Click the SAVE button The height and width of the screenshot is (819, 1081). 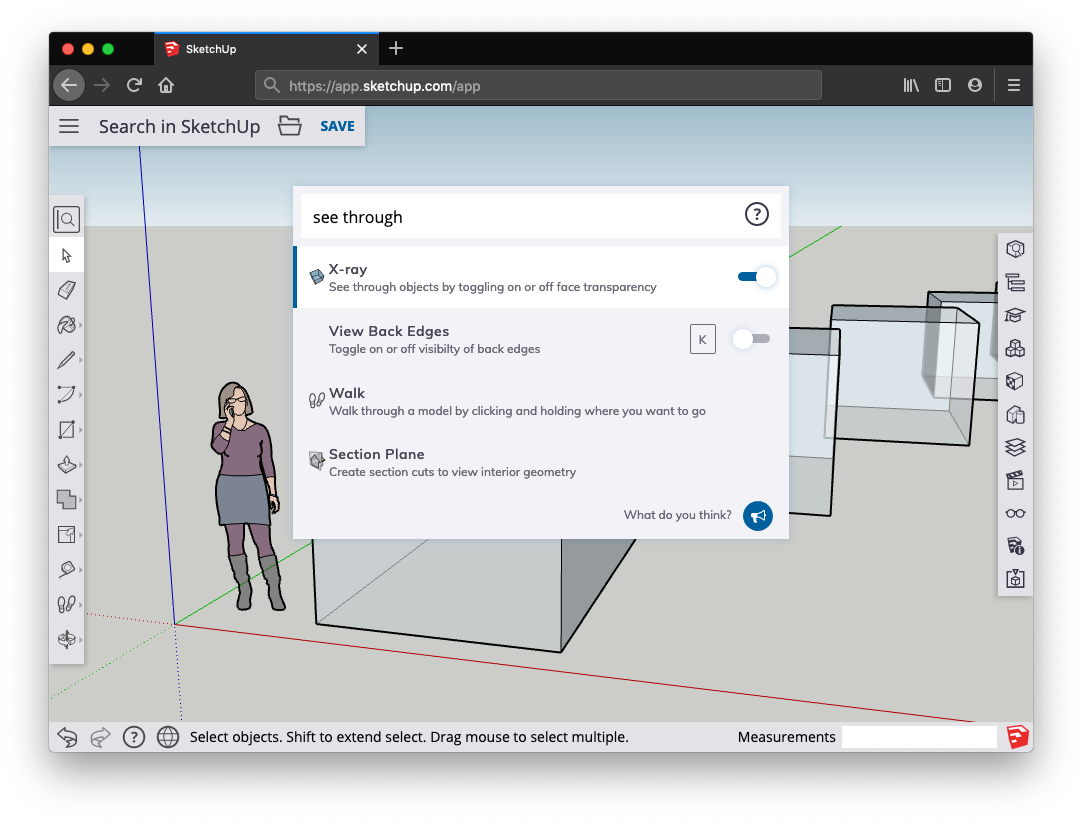pos(337,126)
